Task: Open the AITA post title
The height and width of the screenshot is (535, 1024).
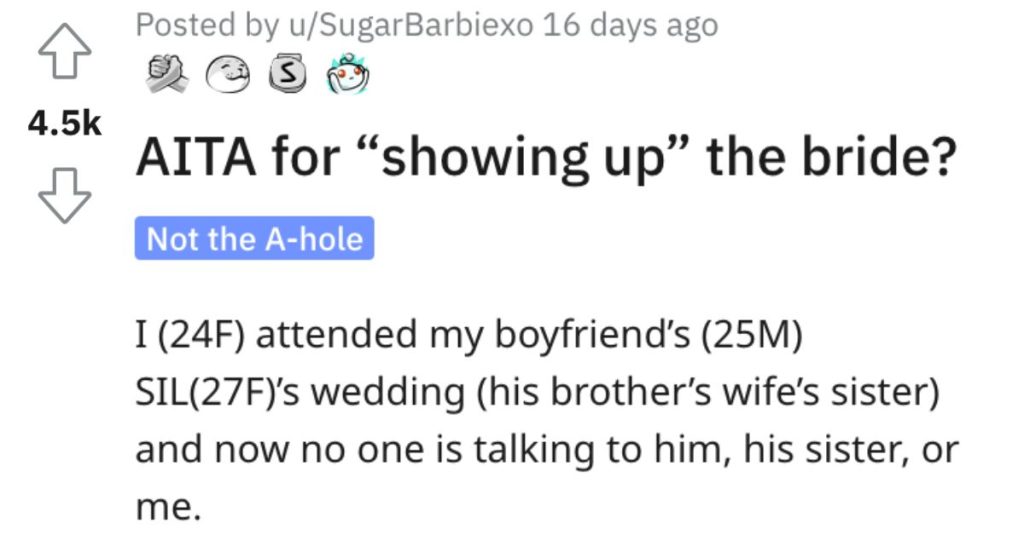Action: [546, 159]
